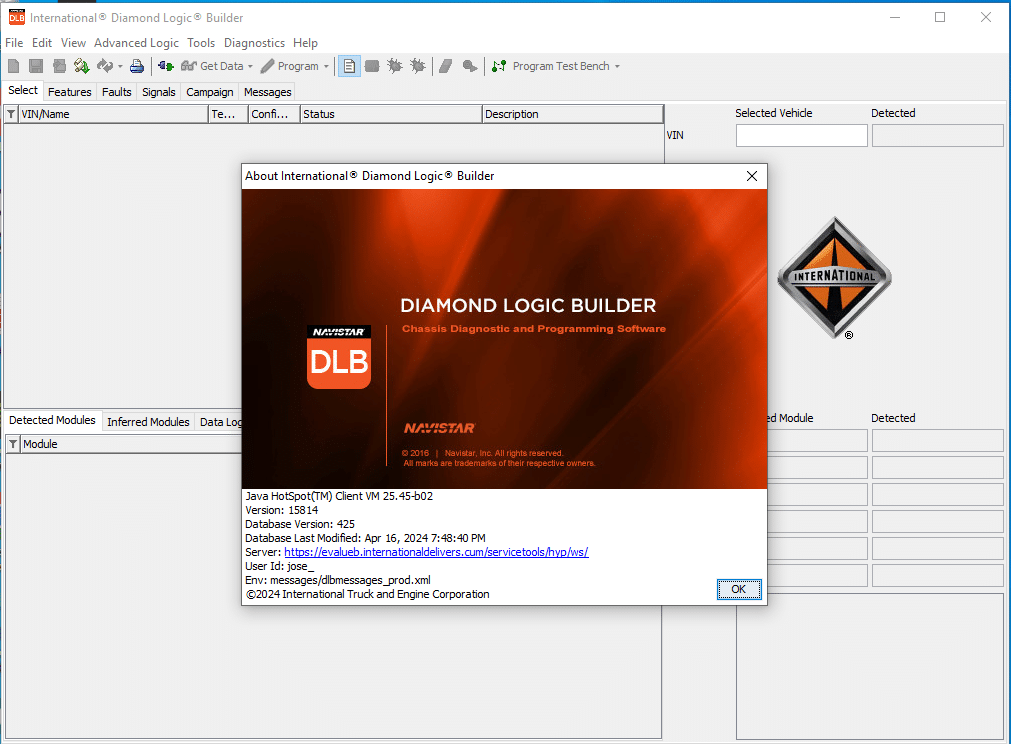
Task: Open the Advanced Logic menu
Action: tap(136, 43)
